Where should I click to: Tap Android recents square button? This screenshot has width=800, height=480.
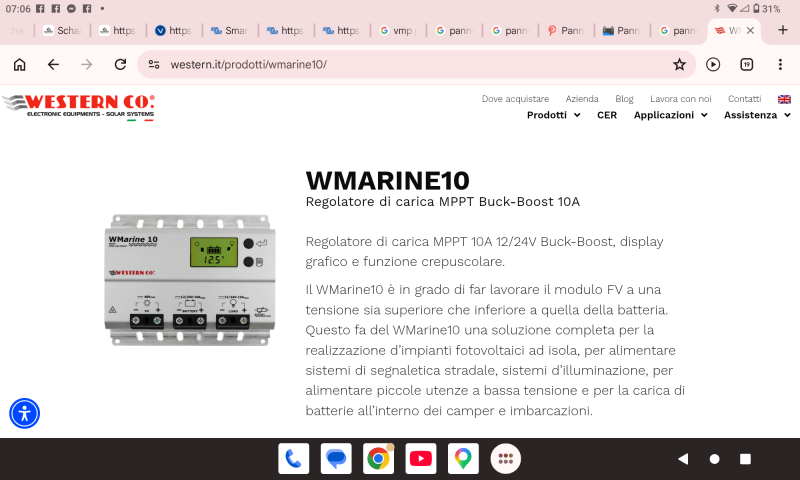[x=745, y=459]
